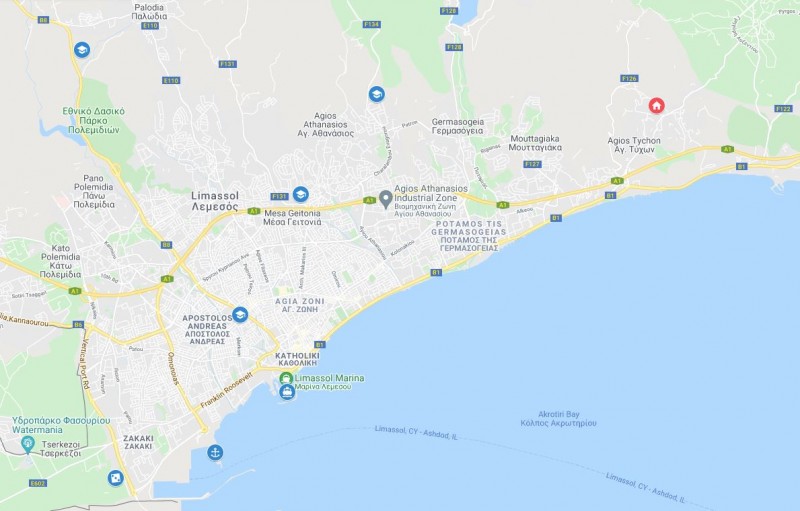Open the school marker near Apostolos Andreas

240,315
